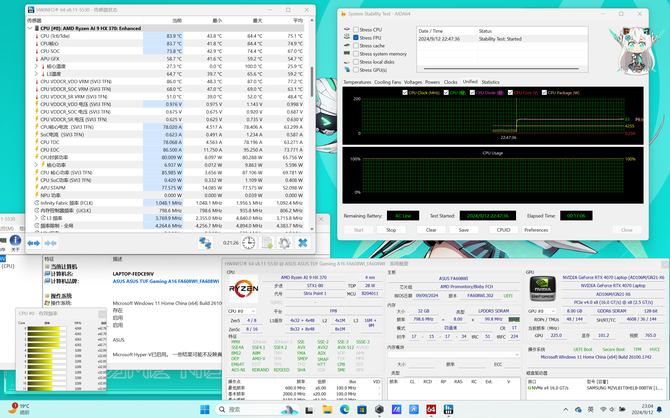The width and height of the screenshot is (670, 418).
Task: Enable the Stress CPU checkbox
Action: point(356,29)
